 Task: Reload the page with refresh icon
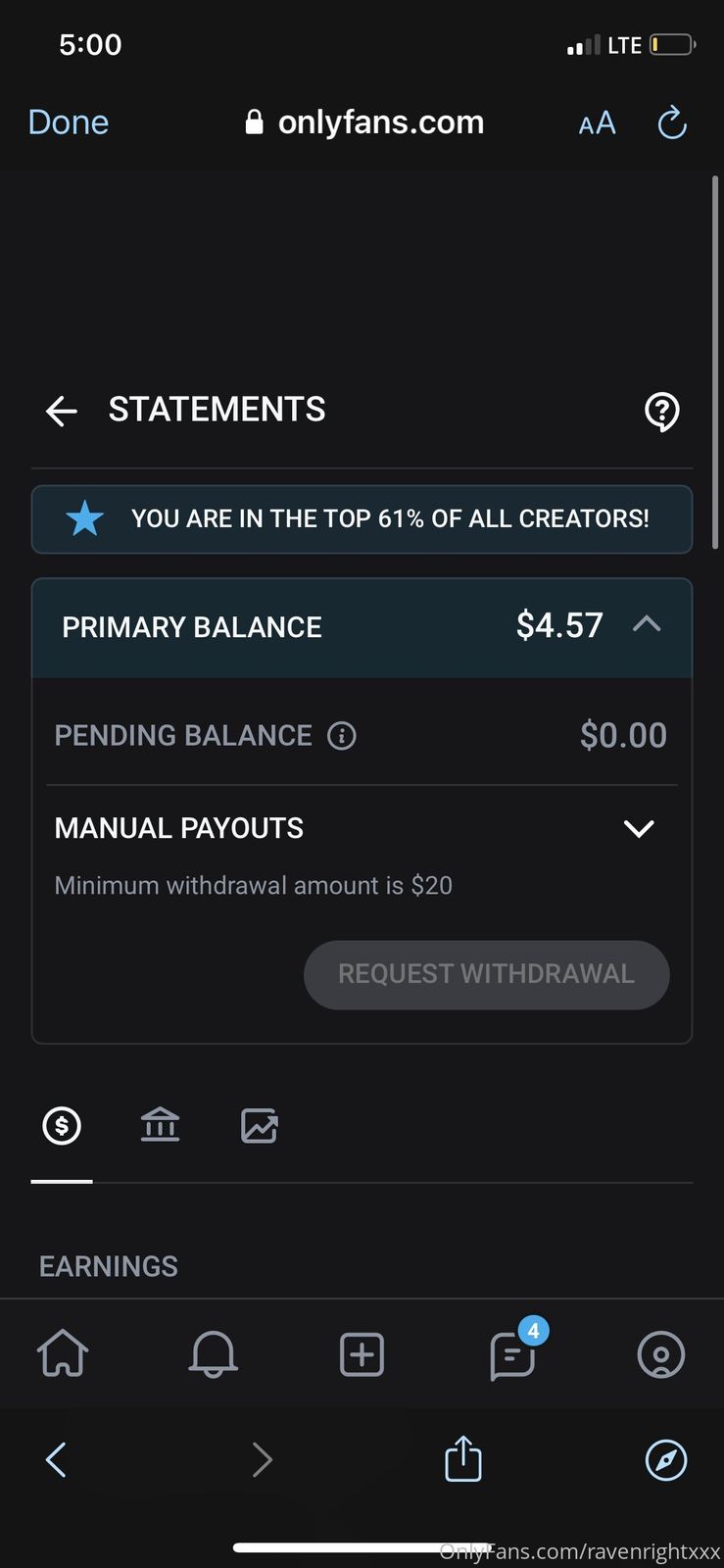pos(672,122)
